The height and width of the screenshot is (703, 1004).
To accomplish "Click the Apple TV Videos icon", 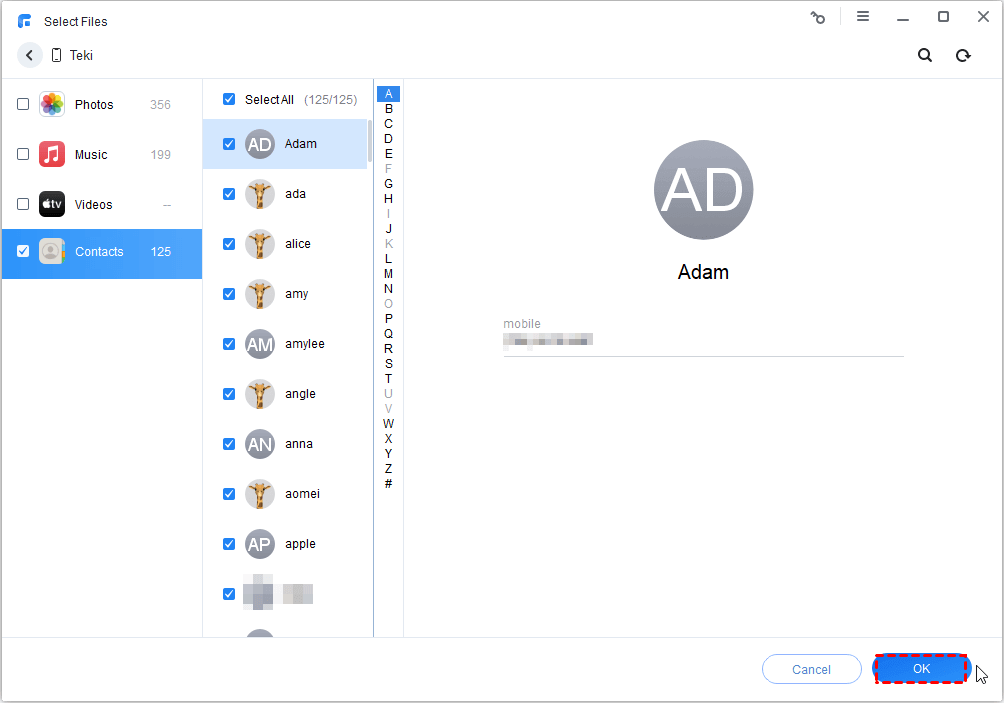I will pyautogui.click(x=52, y=204).
